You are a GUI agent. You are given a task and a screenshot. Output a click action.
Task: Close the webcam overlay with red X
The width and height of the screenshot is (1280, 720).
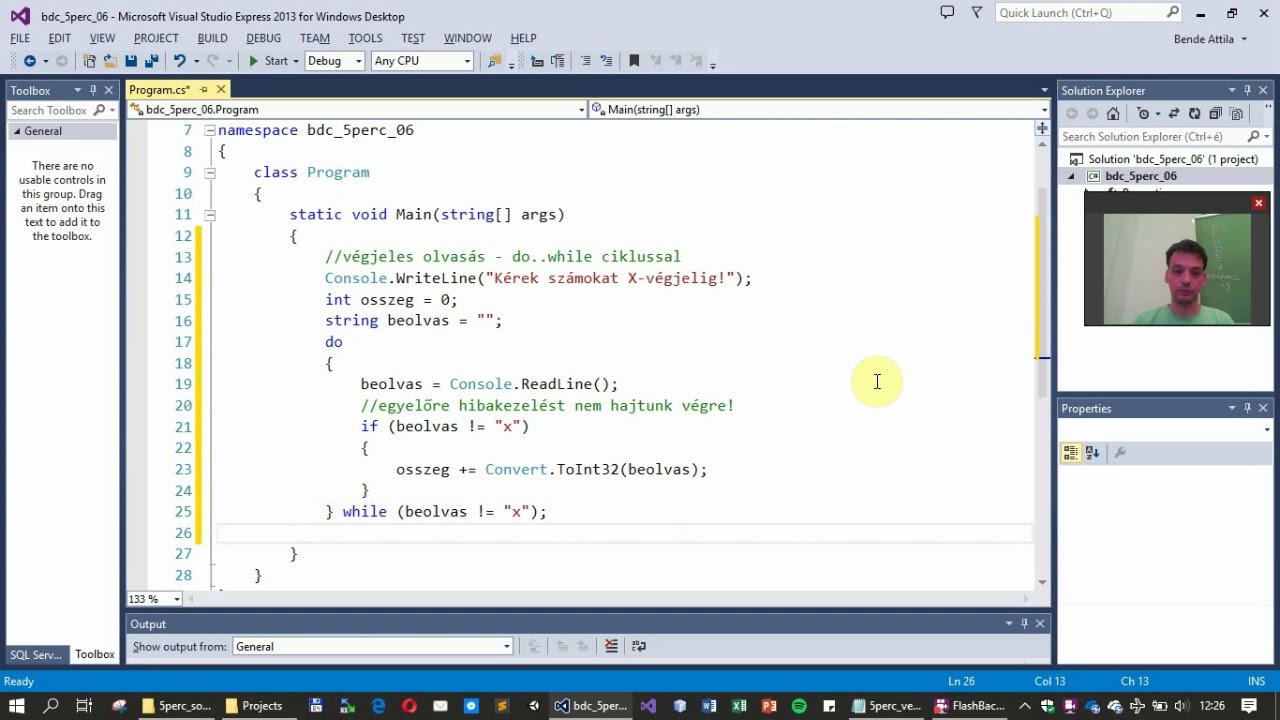click(x=1259, y=204)
